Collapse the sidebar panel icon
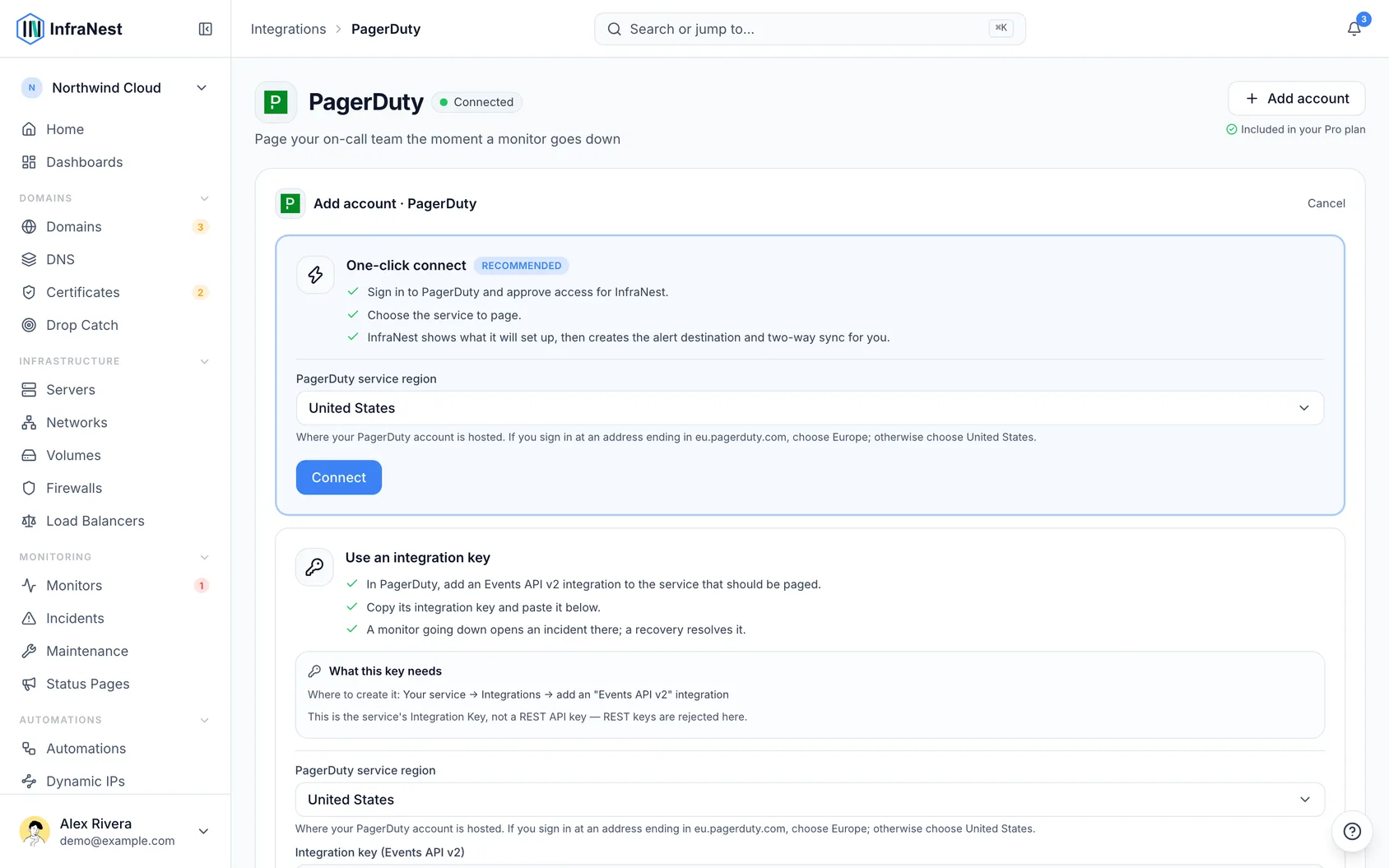Image resolution: width=1389 pixels, height=868 pixels. (x=206, y=29)
